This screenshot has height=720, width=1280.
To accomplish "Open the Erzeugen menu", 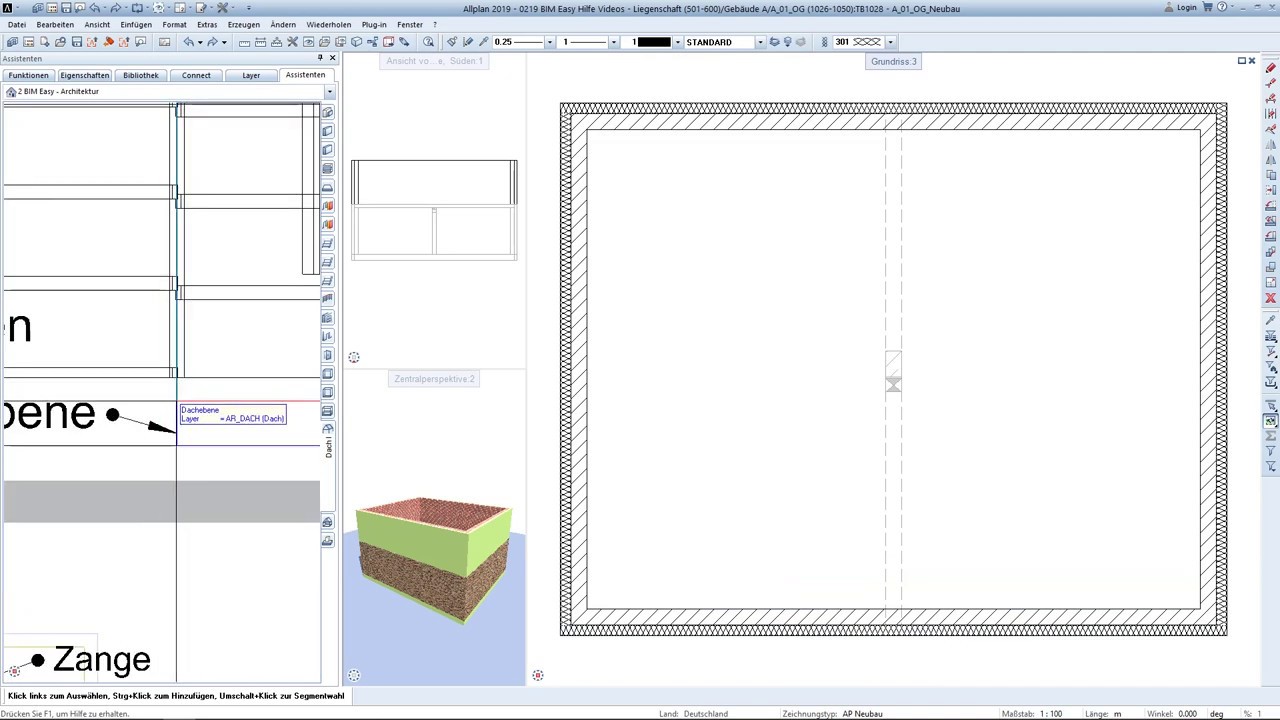I will [x=243, y=25].
